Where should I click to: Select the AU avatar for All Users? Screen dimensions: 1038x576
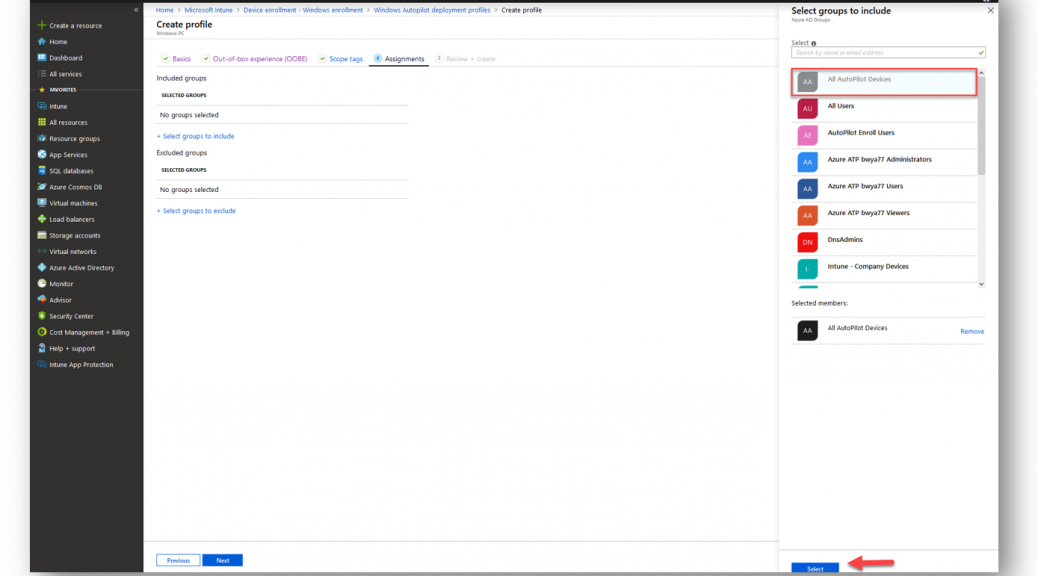[807, 109]
